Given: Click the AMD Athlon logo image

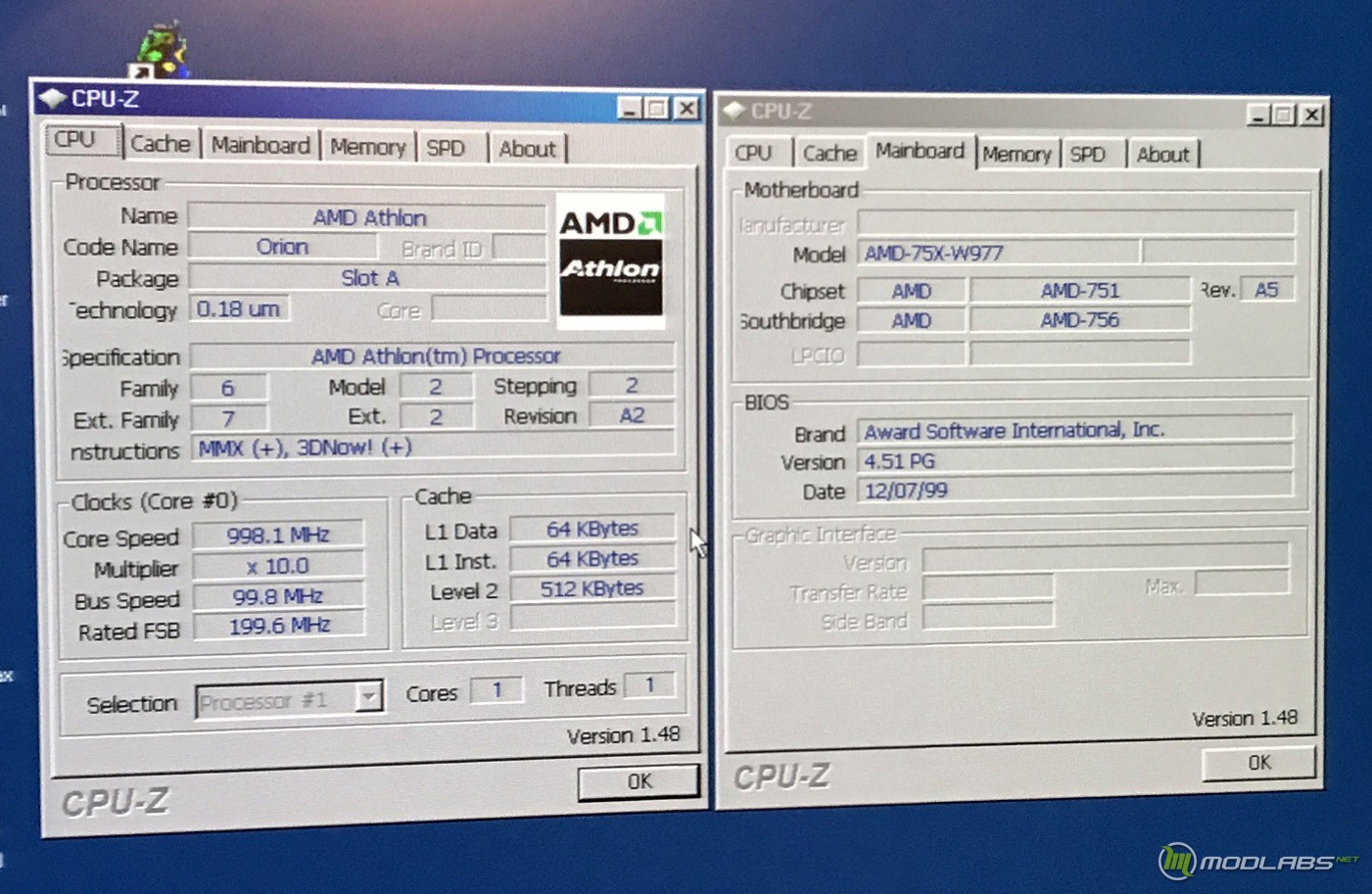Looking at the screenshot, I should click(x=611, y=261).
